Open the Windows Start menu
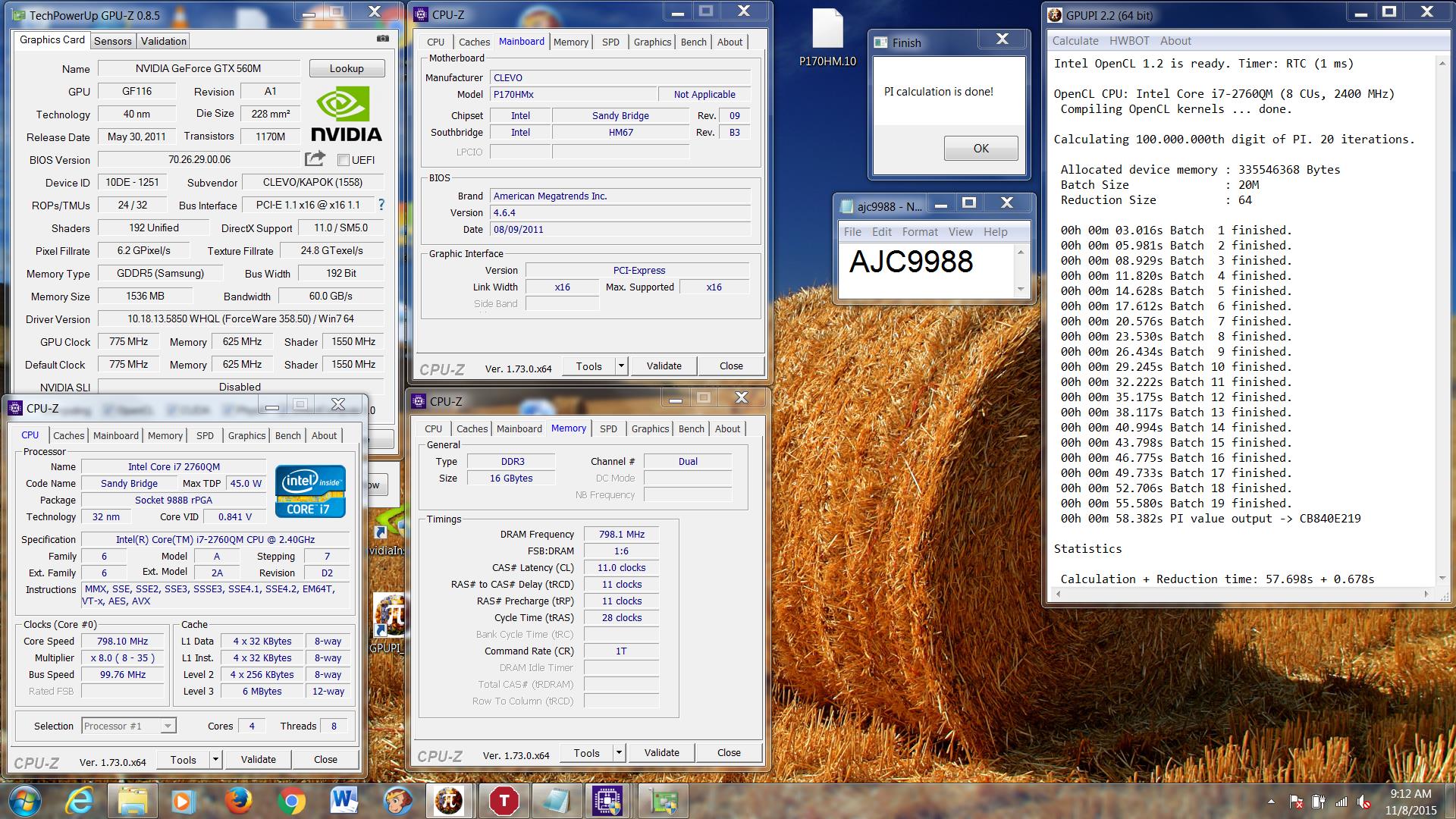Viewport: 1456px width, 819px height. tap(24, 802)
